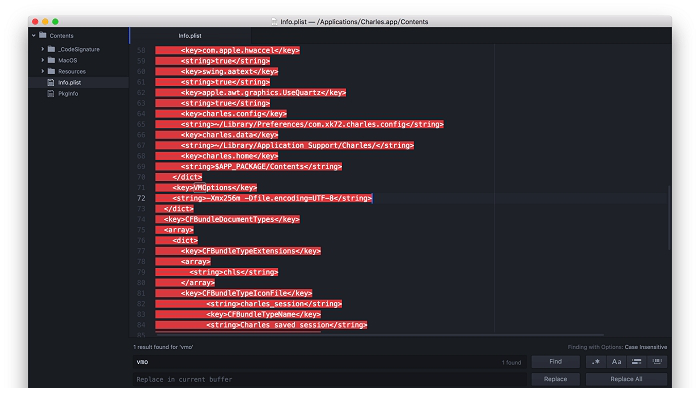
Task: Click the _CodeSignature folder icon
Action: (x=51, y=48)
